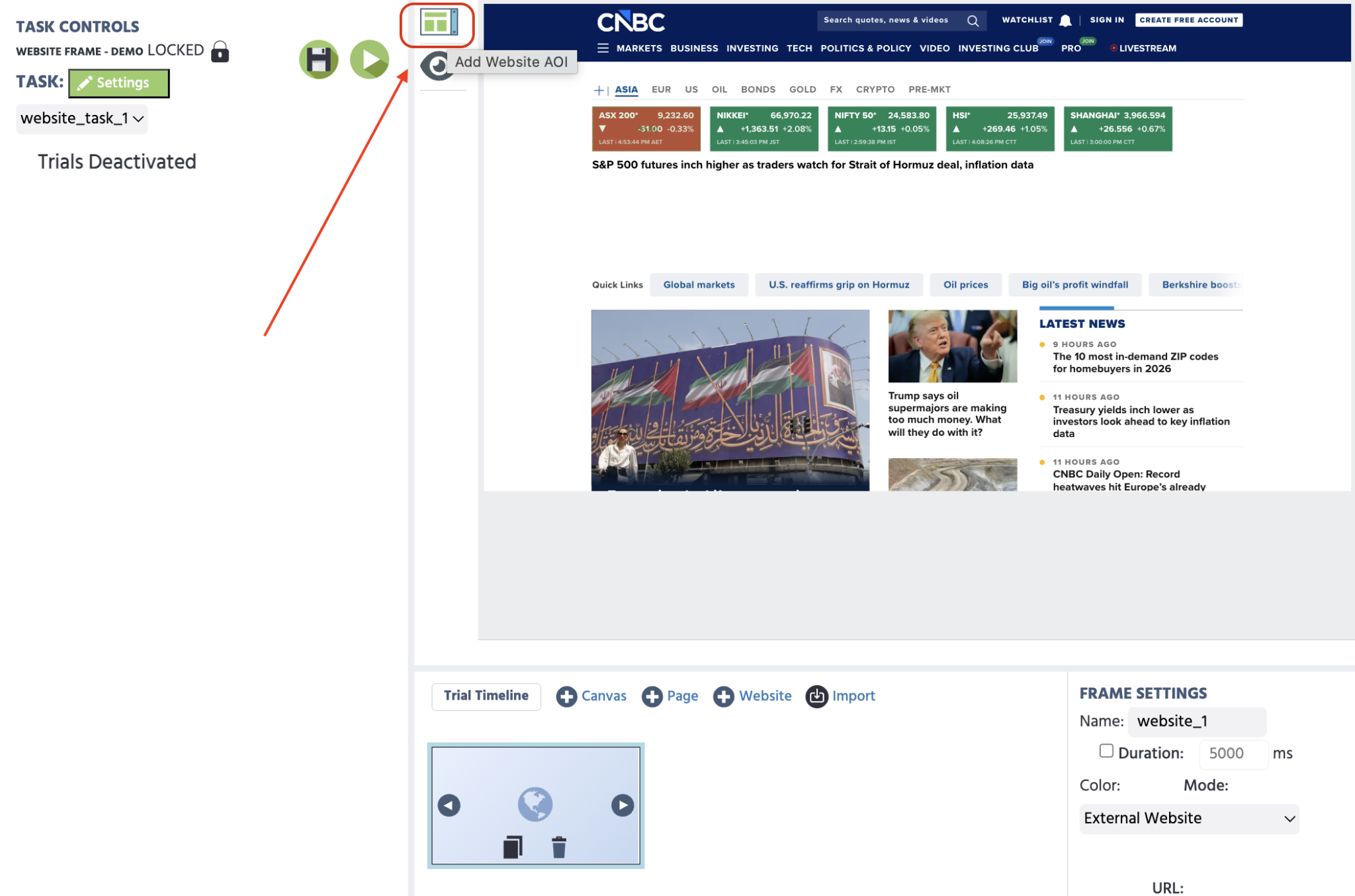Open Treasury yields inch lower story
The height and width of the screenshot is (896, 1355).
pos(1141,422)
